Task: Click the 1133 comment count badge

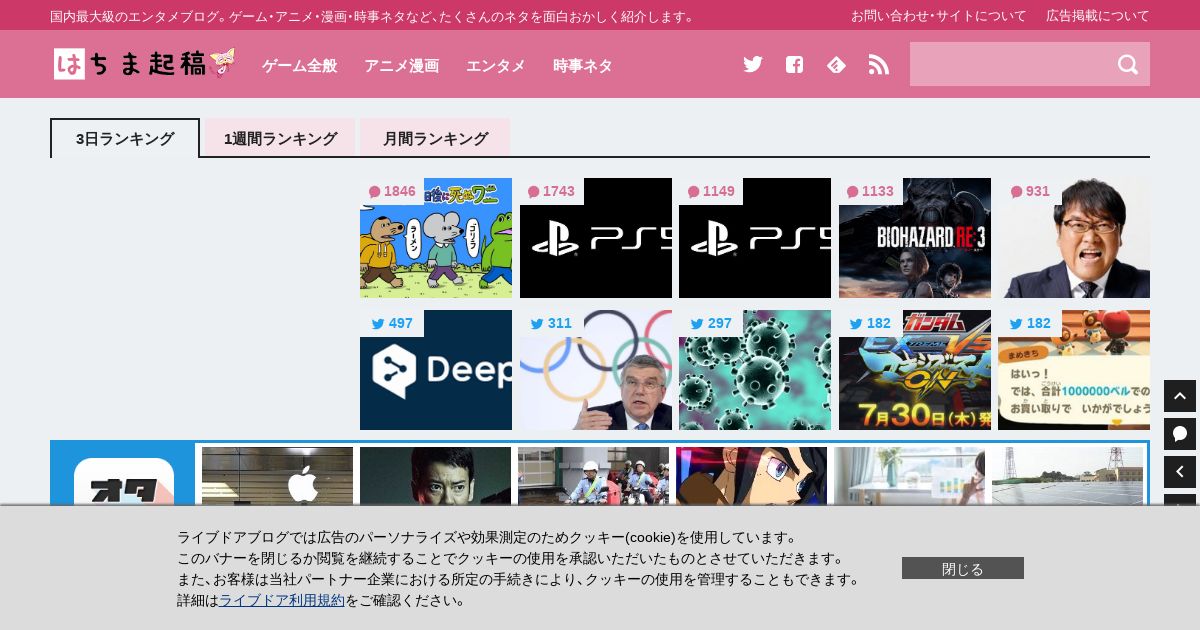Action: (x=871, y=191)
